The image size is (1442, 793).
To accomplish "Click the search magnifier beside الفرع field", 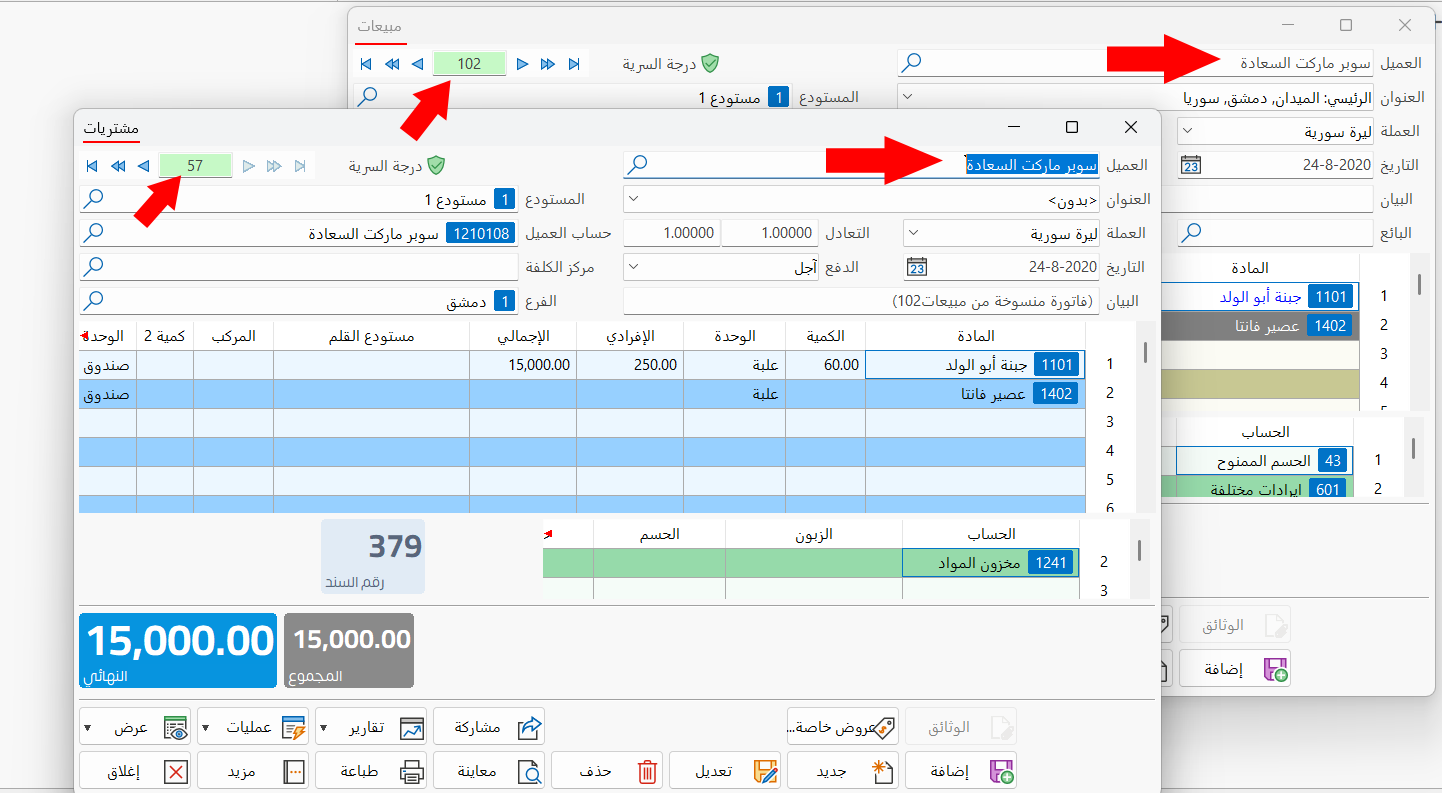I will coord(95,299).
